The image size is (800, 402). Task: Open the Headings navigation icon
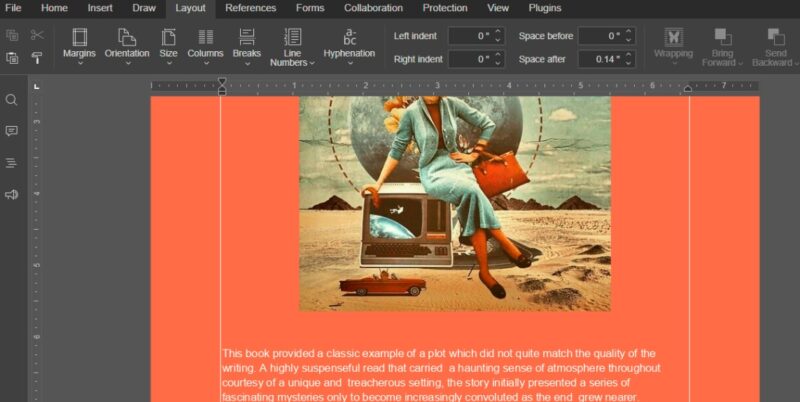pyautogui.click(x=11, y=163)
